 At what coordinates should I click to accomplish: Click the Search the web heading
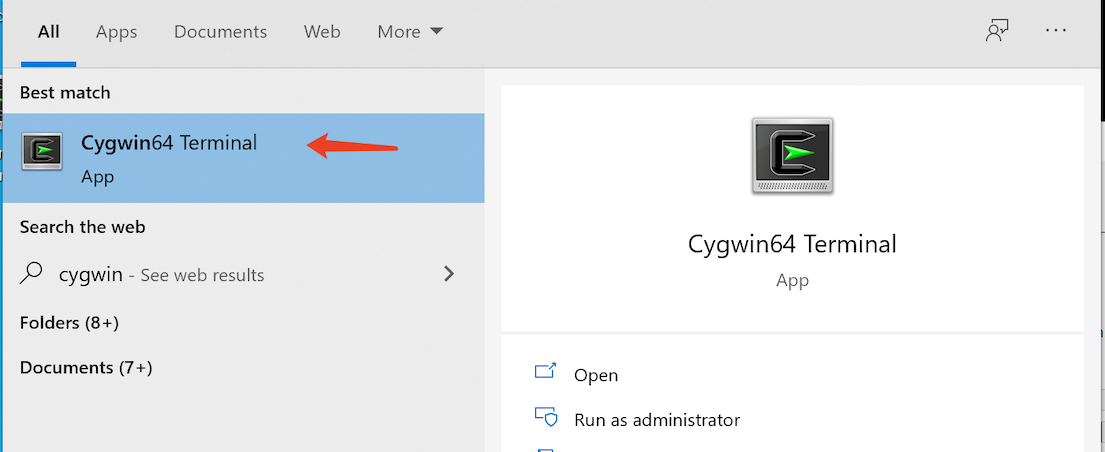[x=82, y=227]
